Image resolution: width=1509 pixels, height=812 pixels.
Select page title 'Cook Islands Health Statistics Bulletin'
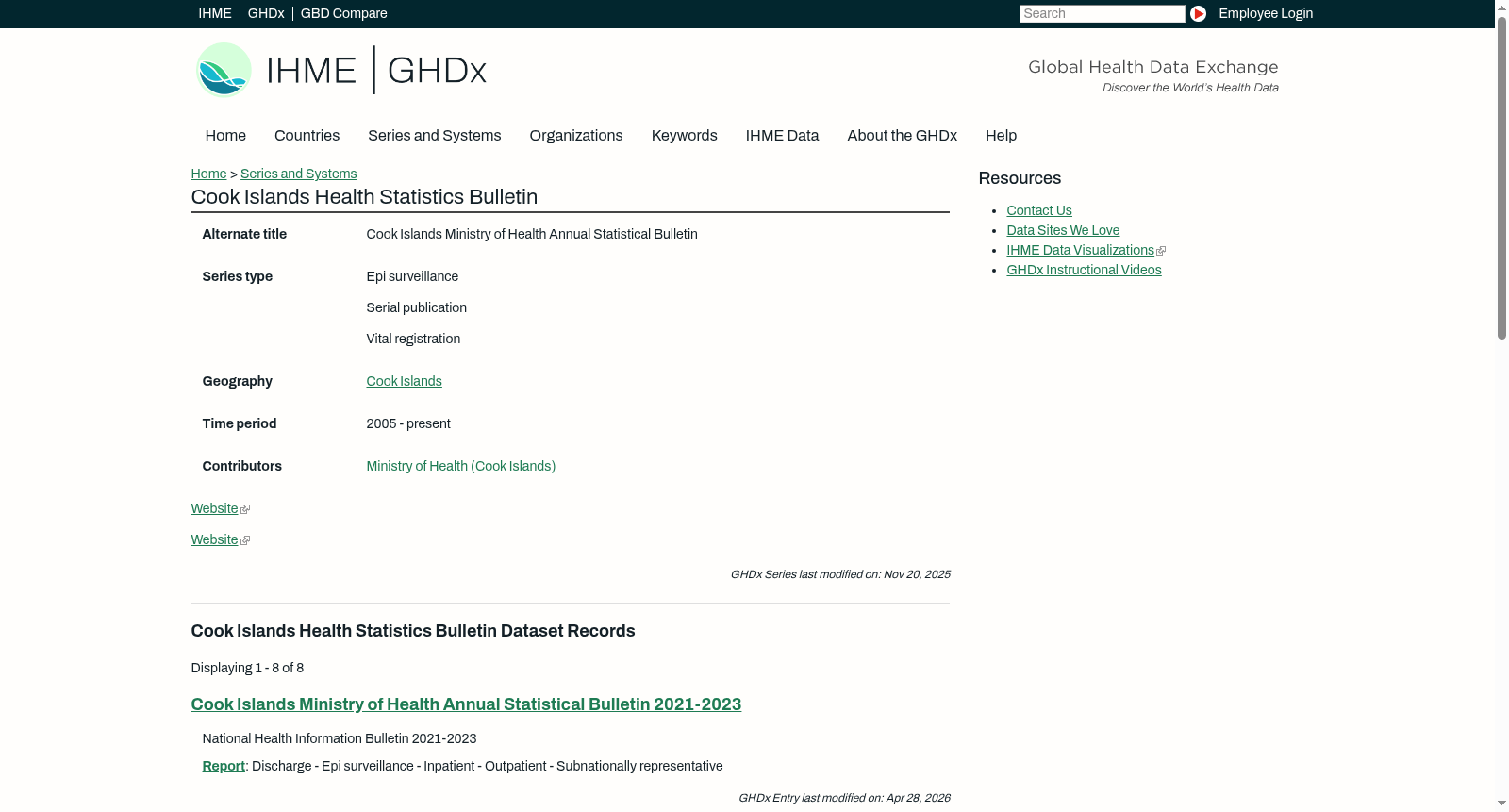coord(364,197)
